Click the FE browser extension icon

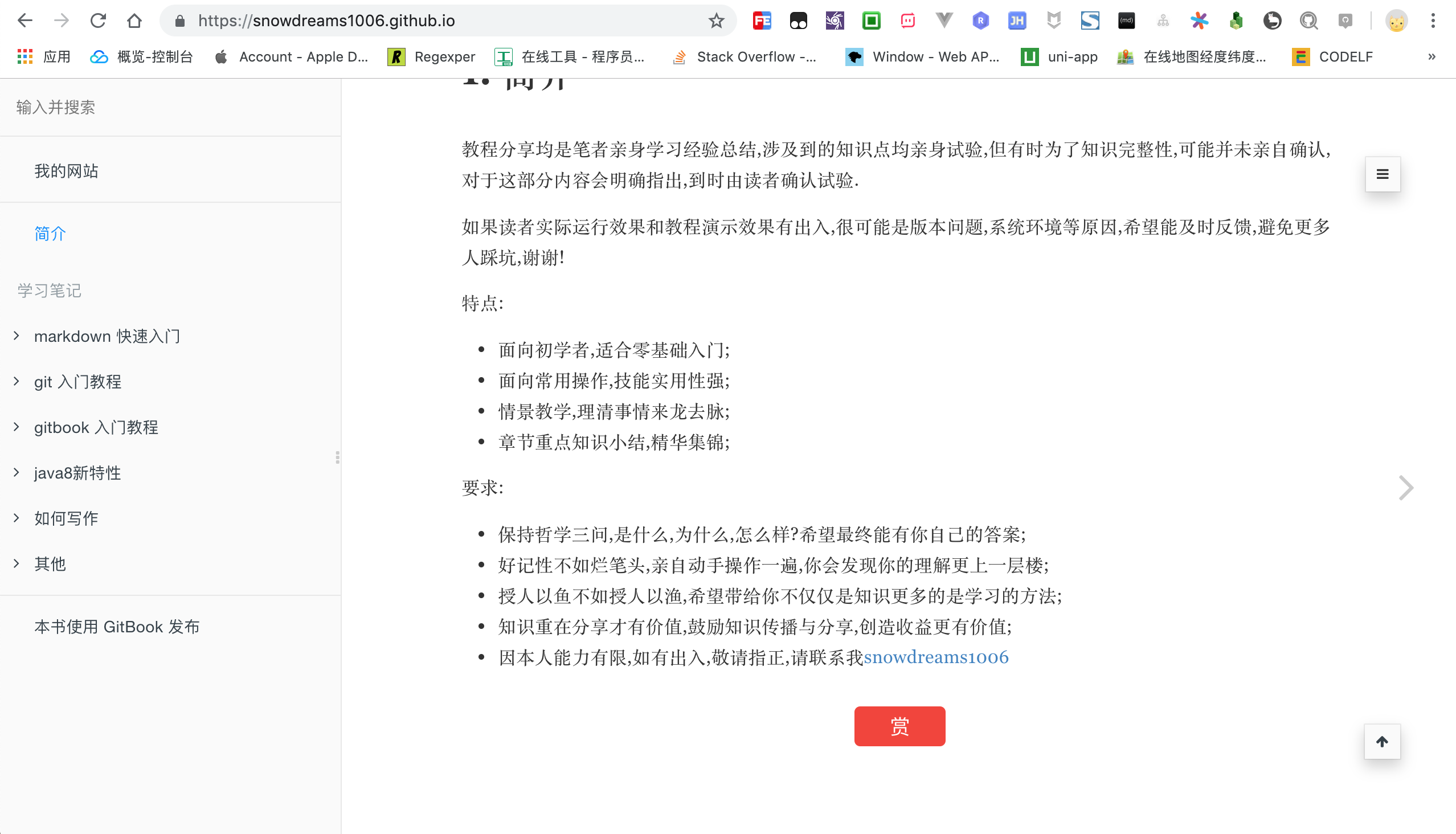[762, 20]
